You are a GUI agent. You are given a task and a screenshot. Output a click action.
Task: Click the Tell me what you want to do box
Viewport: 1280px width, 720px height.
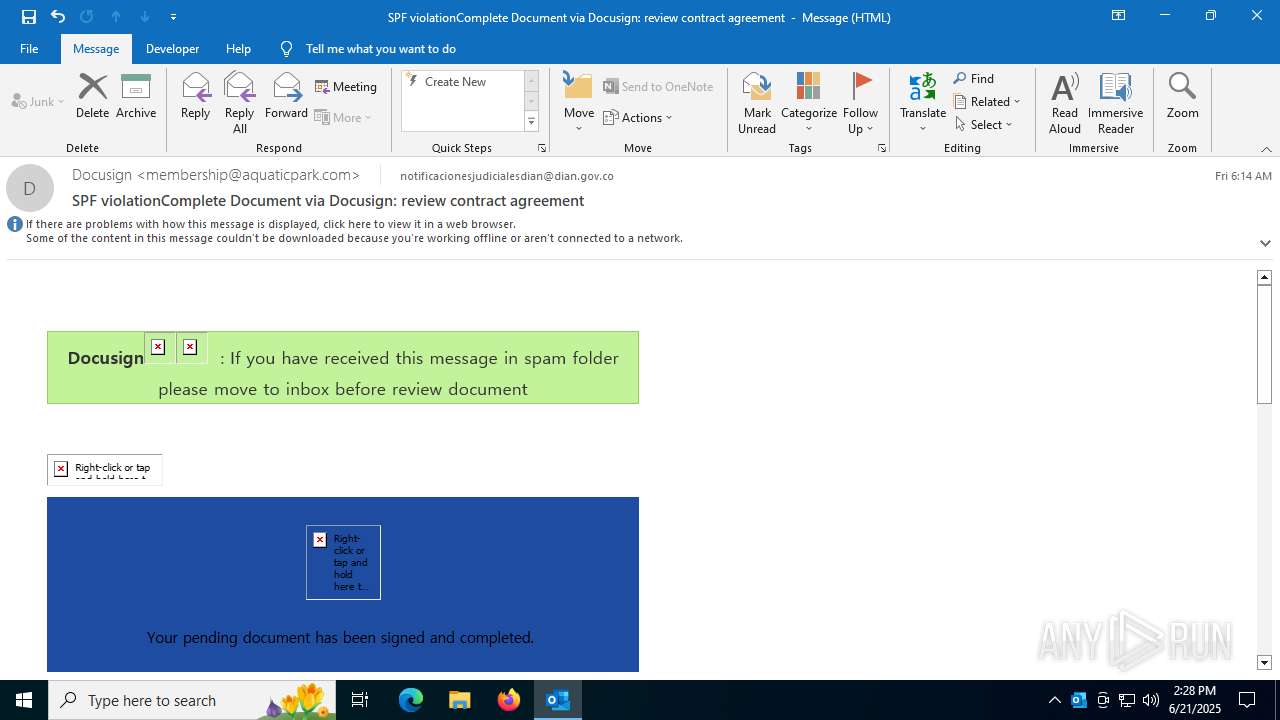[x=380, y=49]
